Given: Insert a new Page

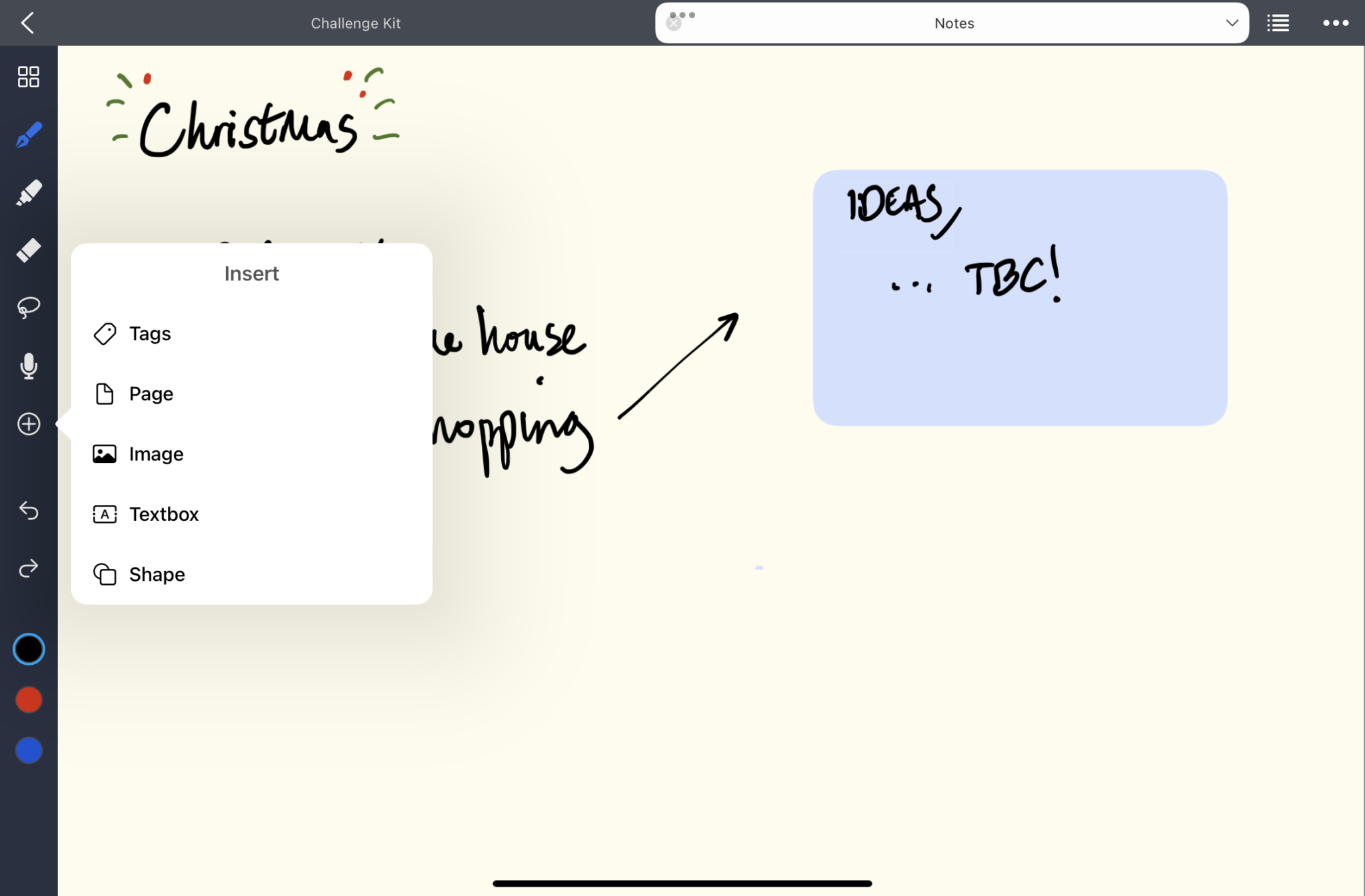Looking at the screenshot, I should pyautogui.click(x=151, y=394).
